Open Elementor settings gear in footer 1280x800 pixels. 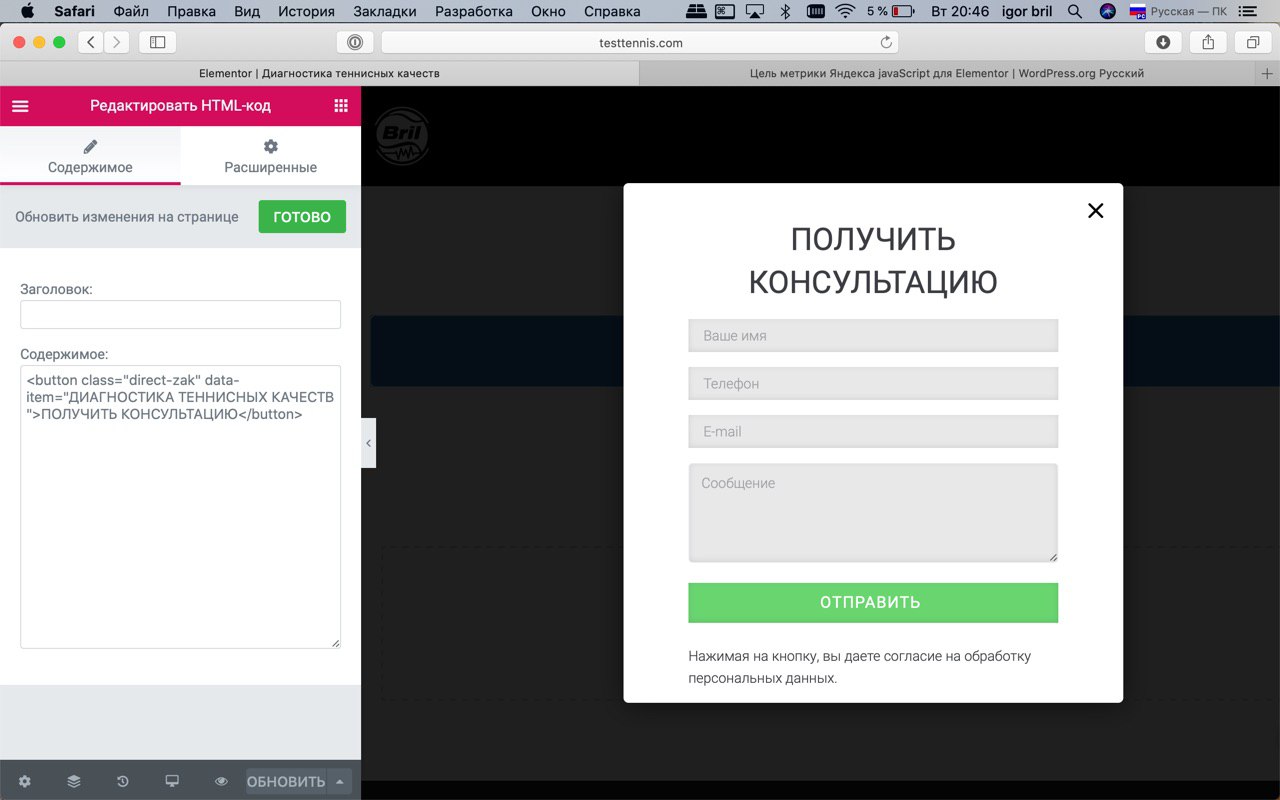[x=25, y=781]
